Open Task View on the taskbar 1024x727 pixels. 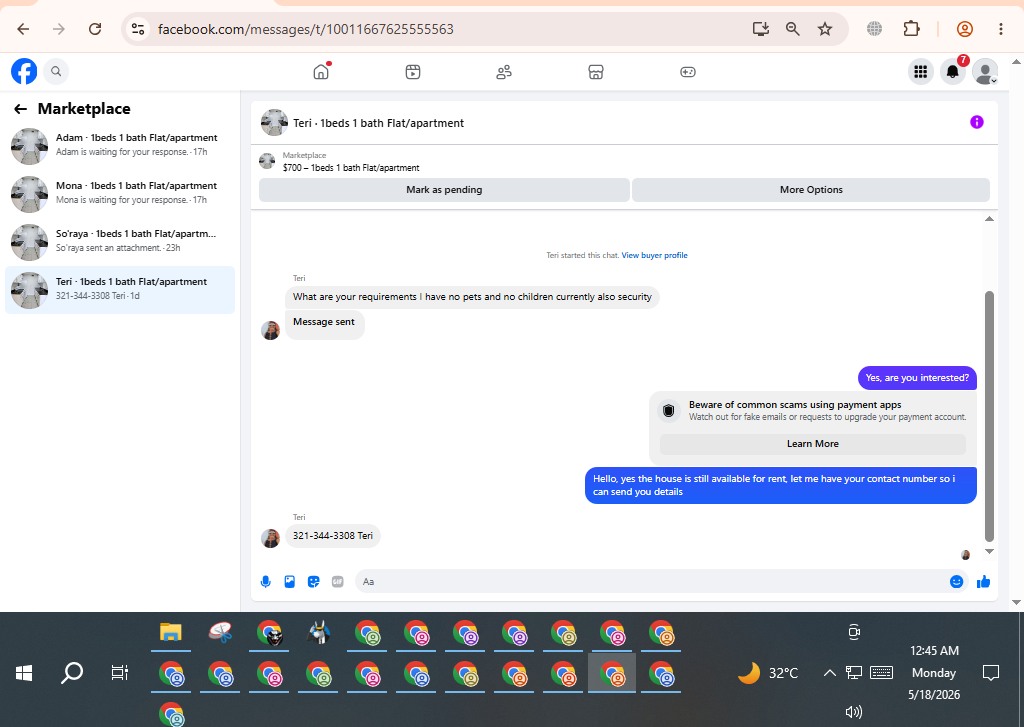coord(120,673)
